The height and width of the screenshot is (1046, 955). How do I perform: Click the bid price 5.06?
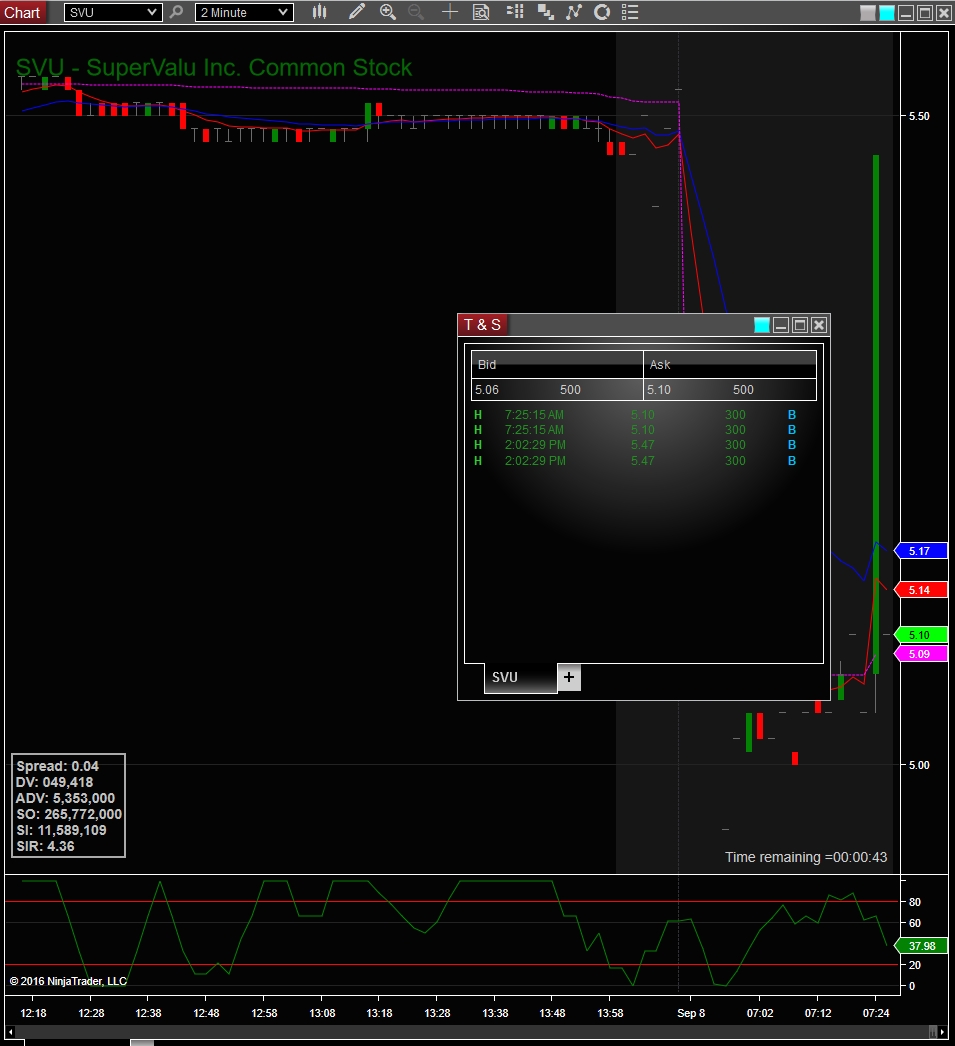tap(487, 390)
